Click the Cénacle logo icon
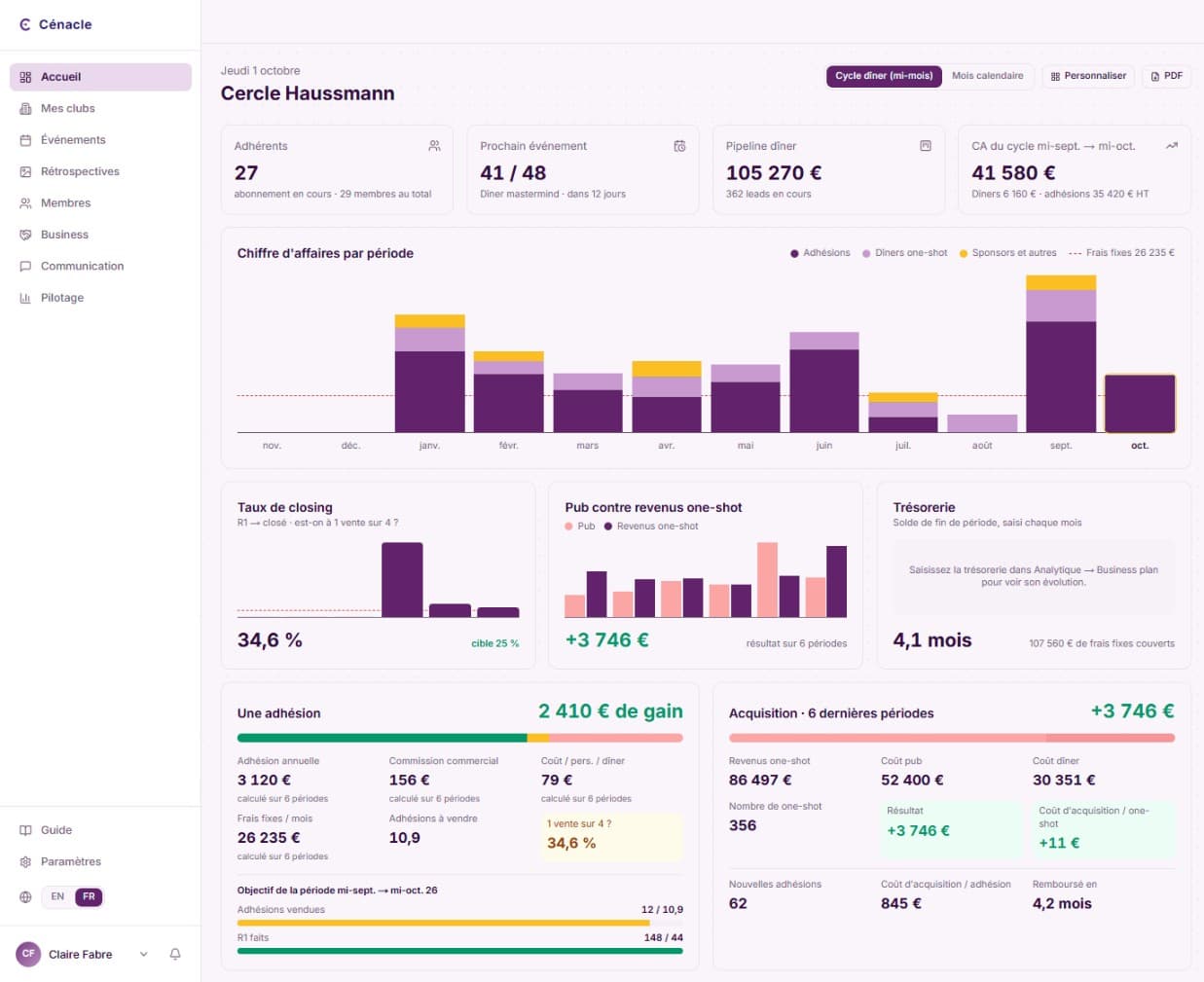 click(25, 24)
